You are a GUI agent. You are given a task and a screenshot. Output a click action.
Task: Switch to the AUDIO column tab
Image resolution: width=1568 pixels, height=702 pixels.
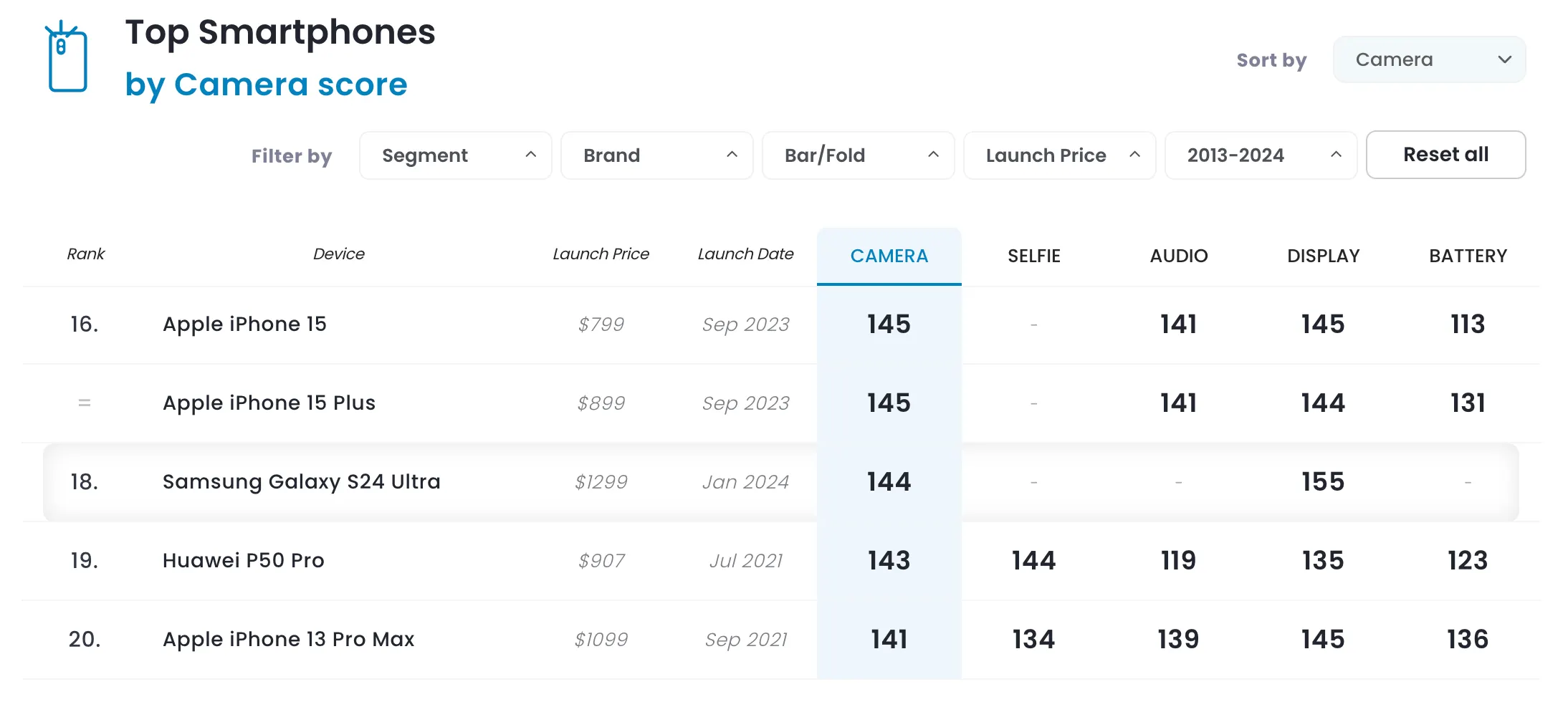(1178, 256)
